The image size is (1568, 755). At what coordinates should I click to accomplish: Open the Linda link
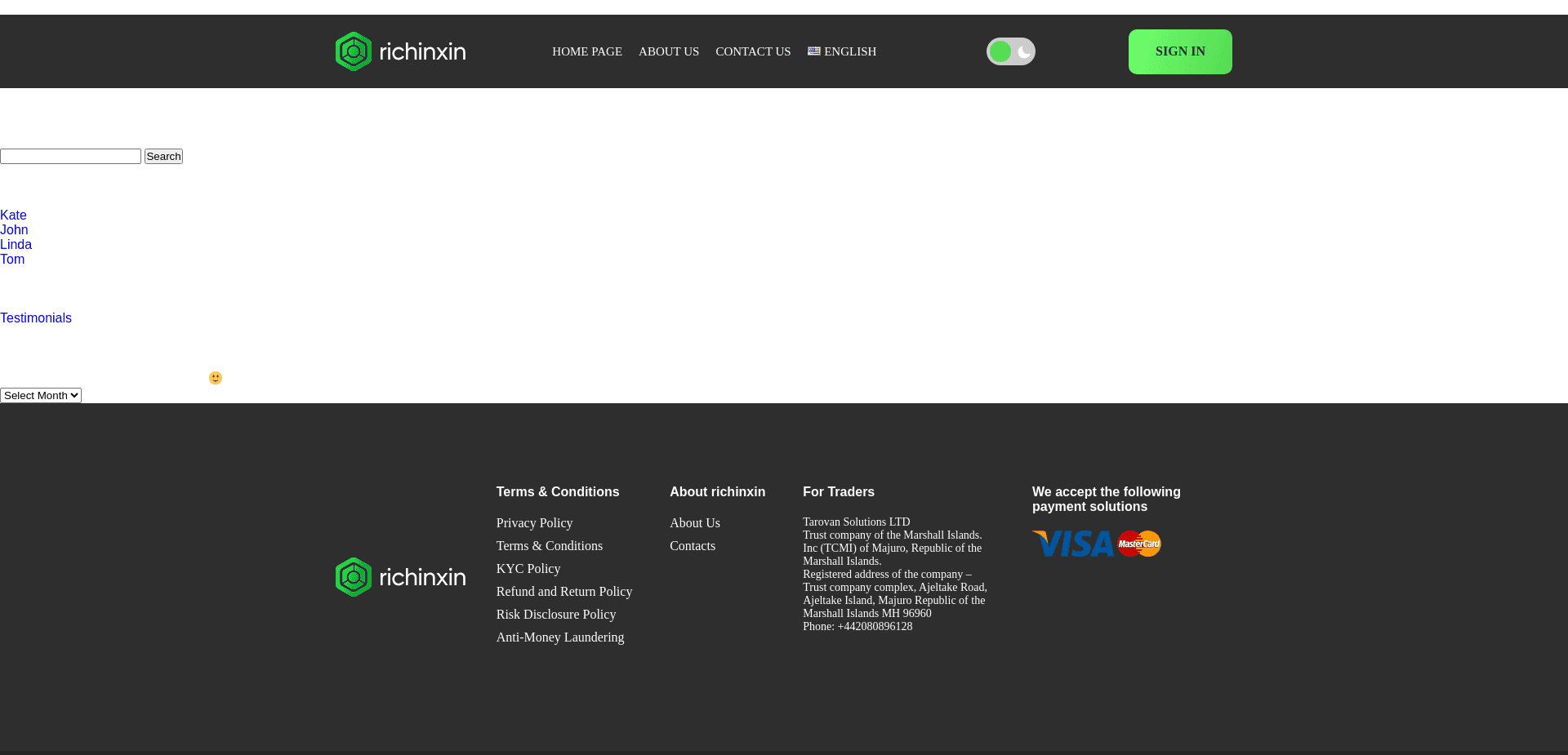(x=16, y=245)
